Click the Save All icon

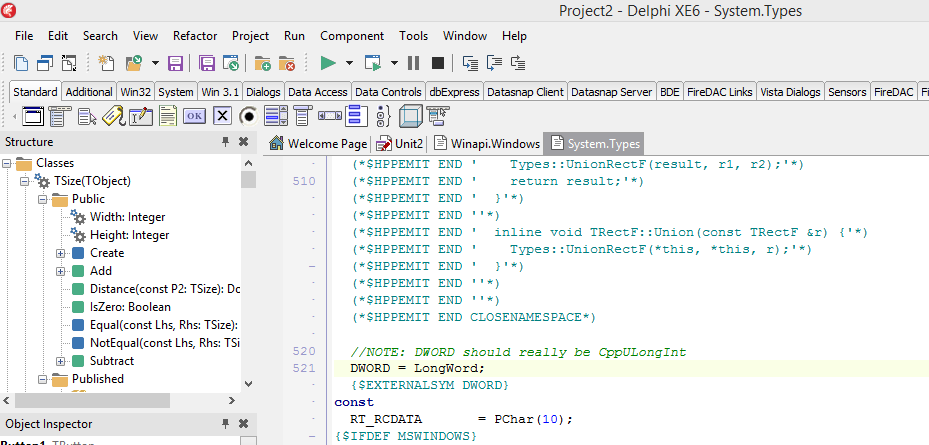point(207,63)
